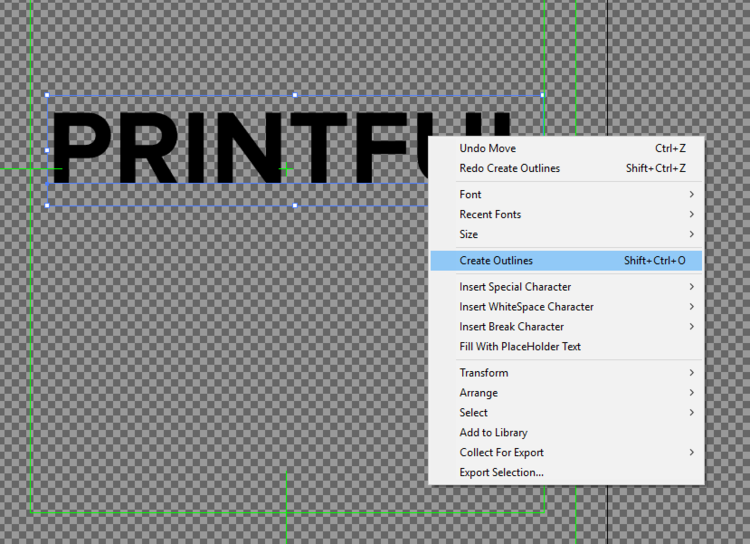Open the Arrange submenu
Viewport: 750px width, 544px height.
tap(566, 393)
